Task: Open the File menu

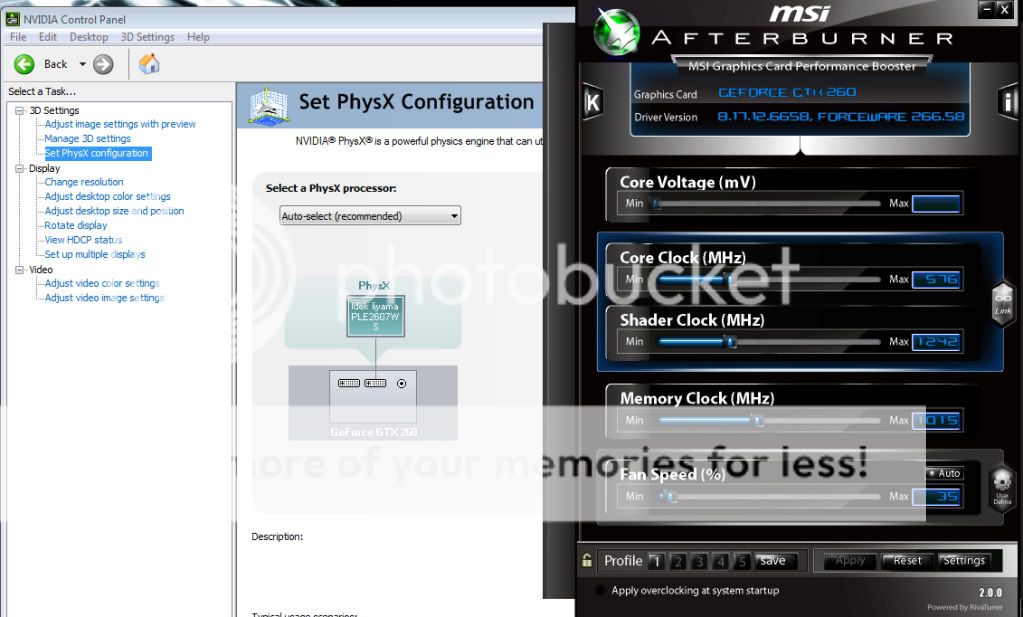Action: click(18, 37)
